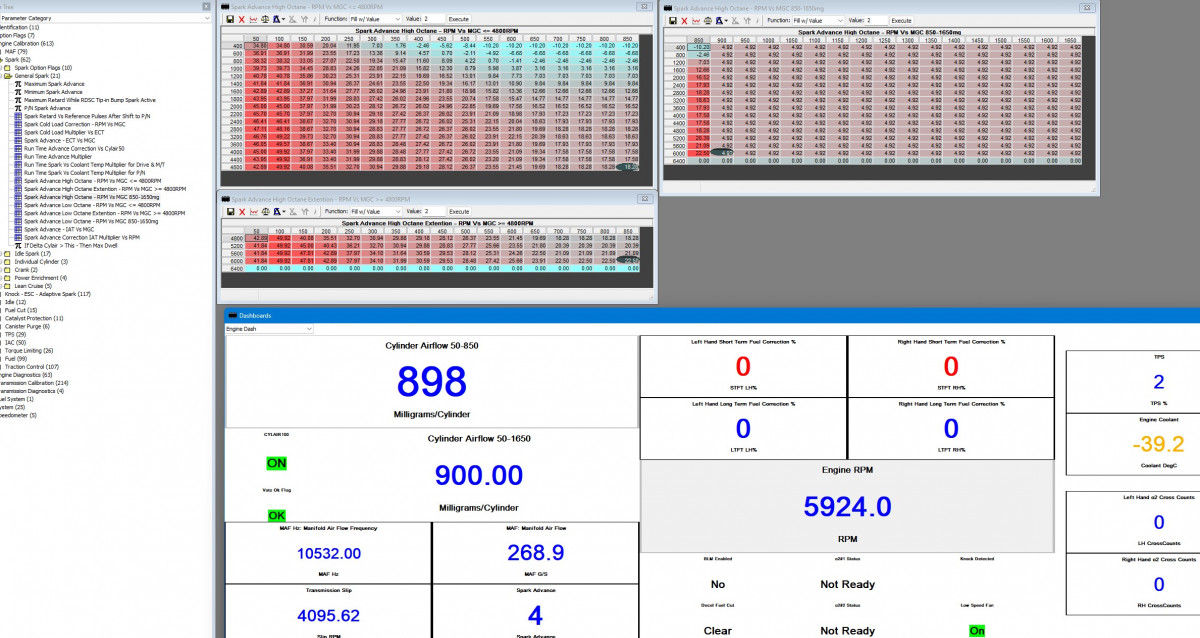Screen dimensions: 1200x638
Task: Click the table grid icon beside Run Time Advance Multiplier
Action: pos(17,157)
